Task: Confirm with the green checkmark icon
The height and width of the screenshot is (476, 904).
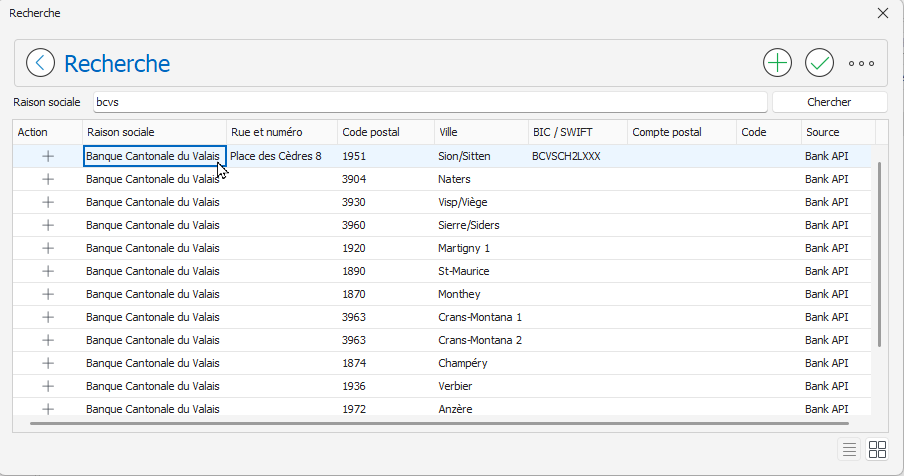Action: (819, 63)
